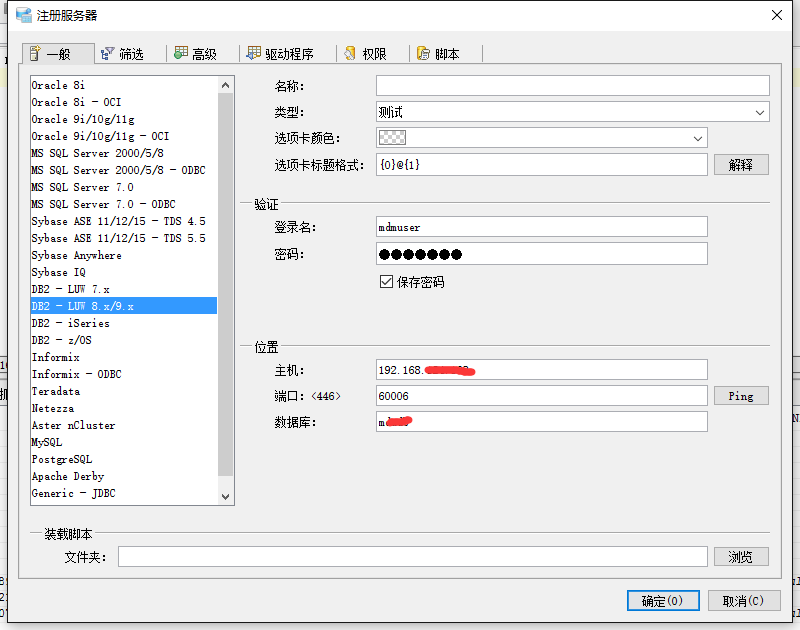
Task: Click the server type list scrollbar thumb
Action: tap(226, 284)
